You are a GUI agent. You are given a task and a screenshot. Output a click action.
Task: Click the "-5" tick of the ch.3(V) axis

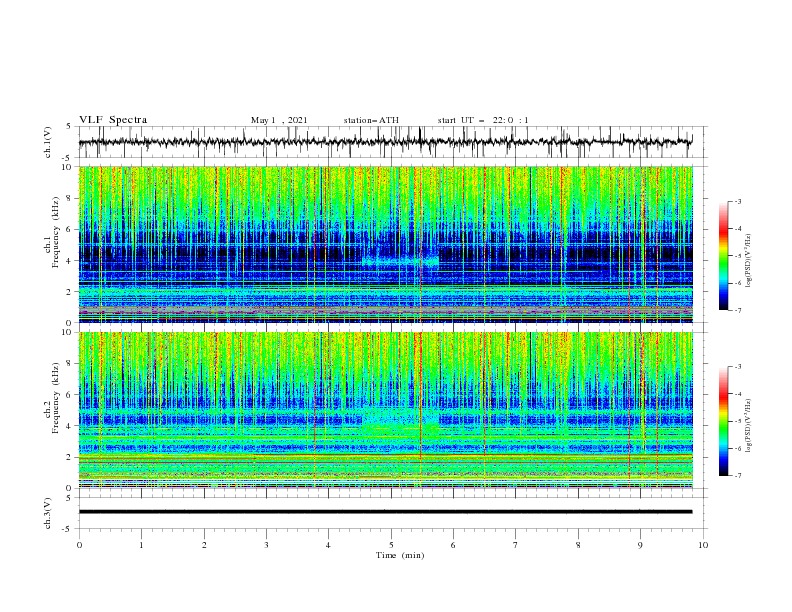(67, 529)
